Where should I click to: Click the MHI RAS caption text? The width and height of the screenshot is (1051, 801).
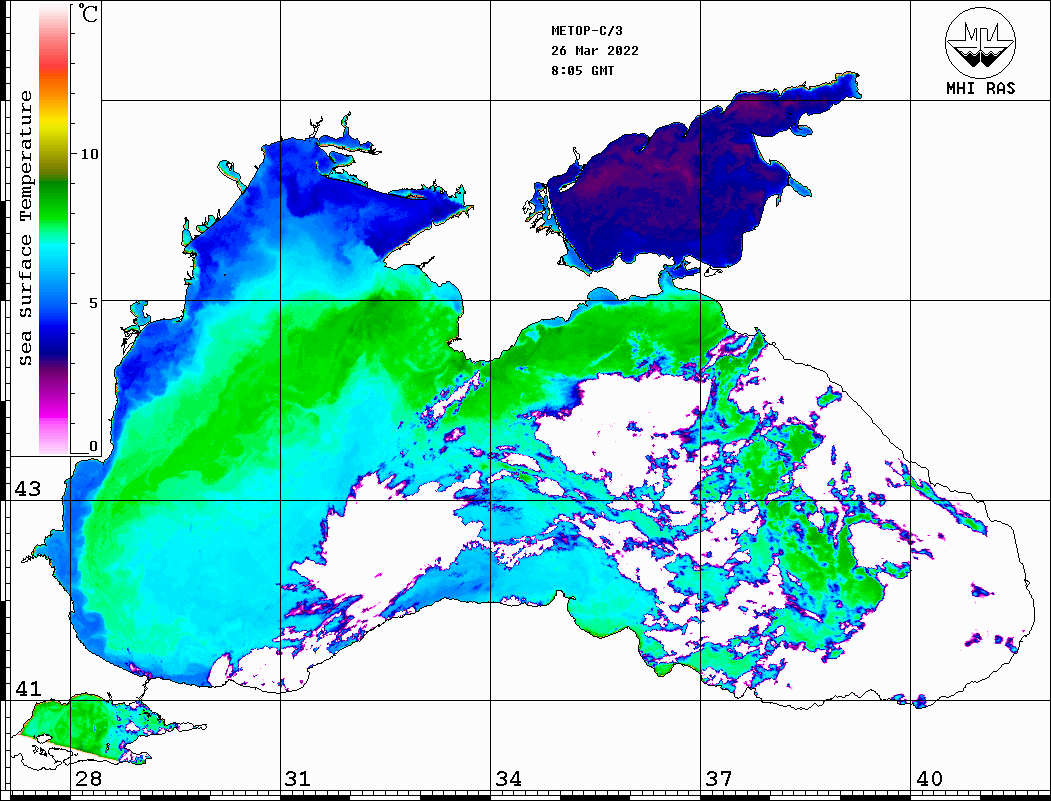click(981, 88)
